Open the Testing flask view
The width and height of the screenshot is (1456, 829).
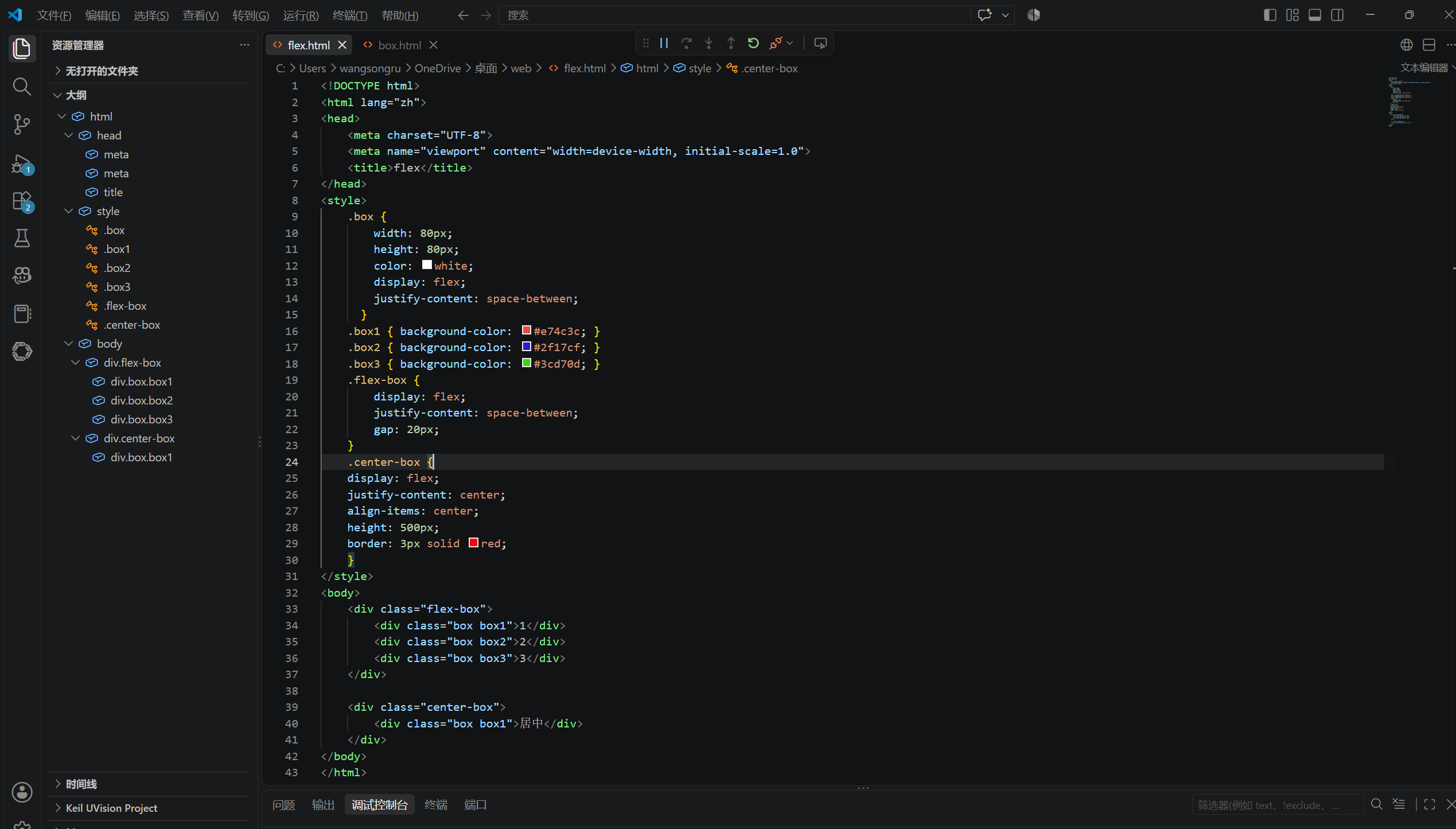22,238
